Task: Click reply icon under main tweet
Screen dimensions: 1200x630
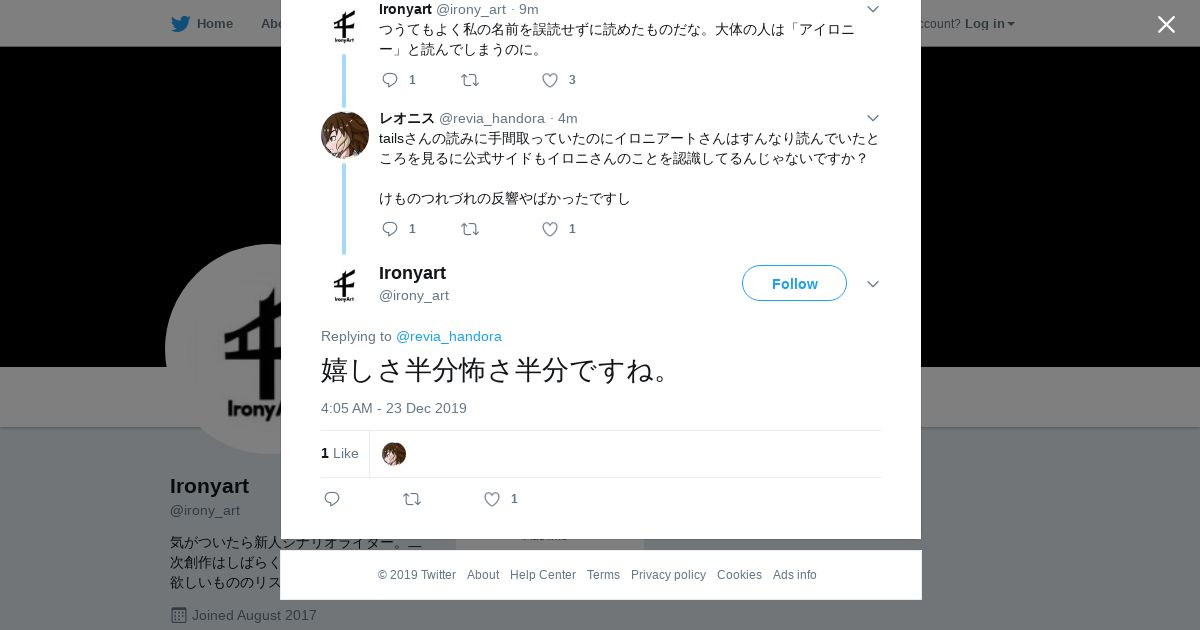Action: click(x=332, y=499)
